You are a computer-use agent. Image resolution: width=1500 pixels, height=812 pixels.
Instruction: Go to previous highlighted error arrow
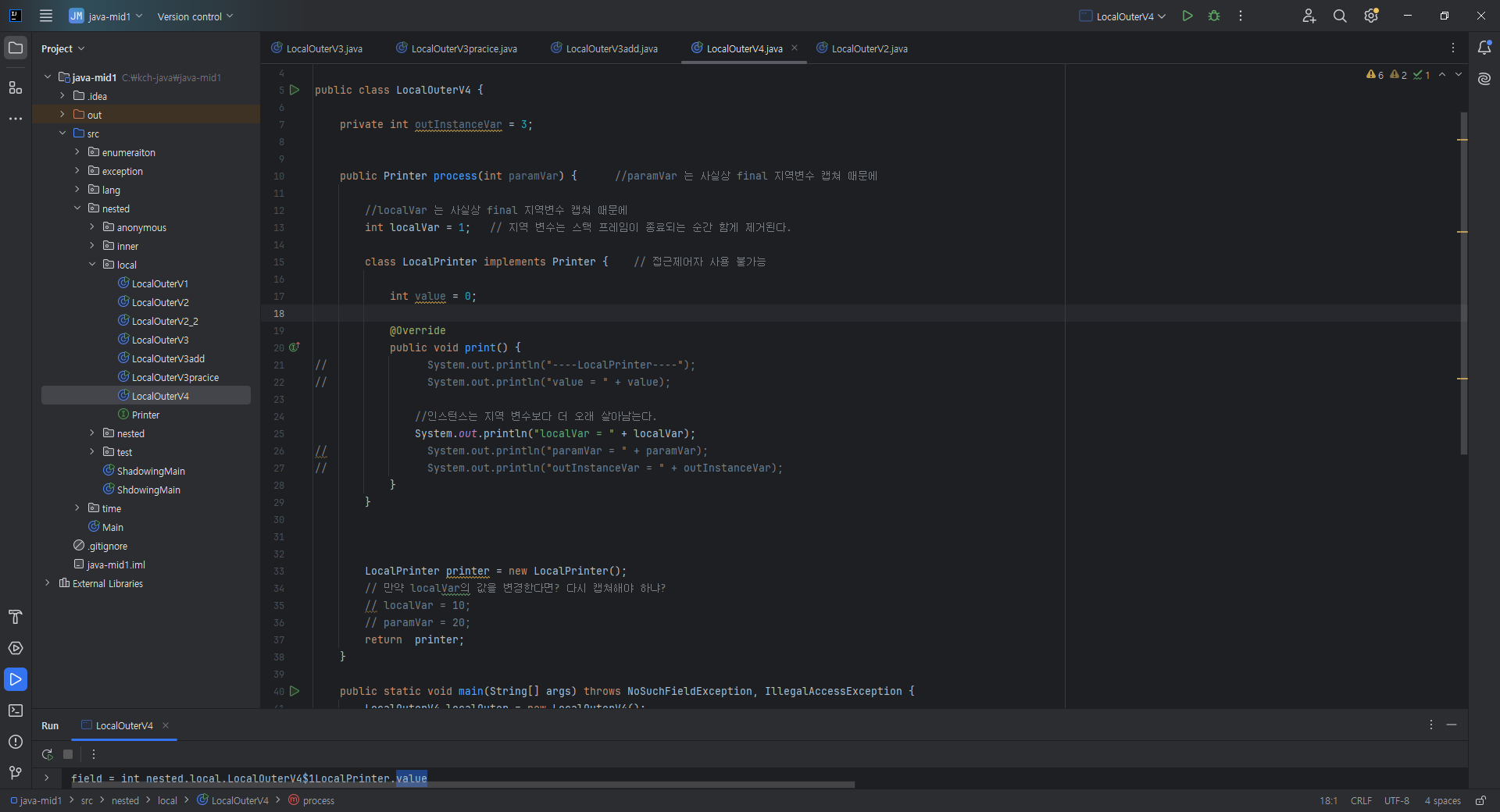coord(1442,75)
